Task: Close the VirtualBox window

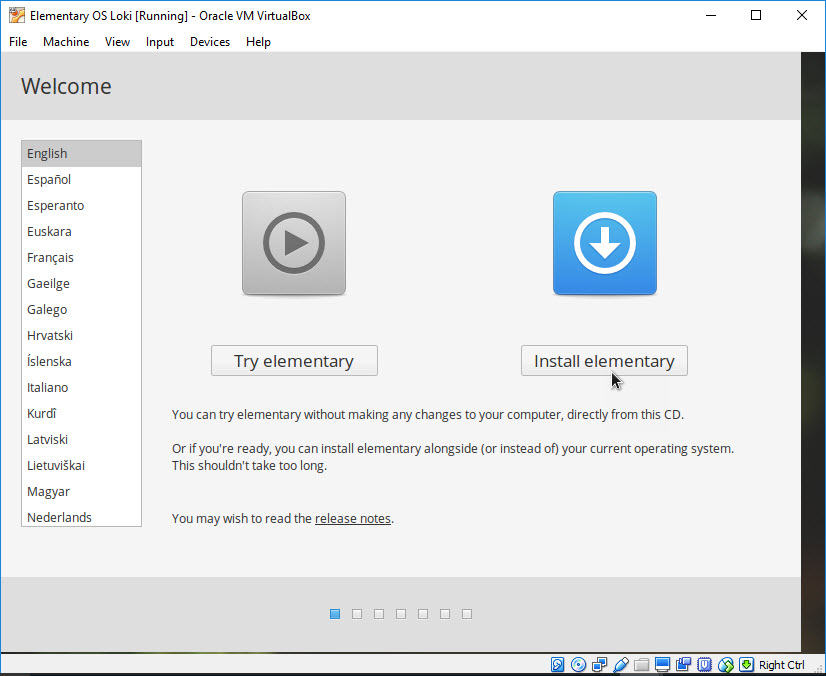Action: pos(802,15)
